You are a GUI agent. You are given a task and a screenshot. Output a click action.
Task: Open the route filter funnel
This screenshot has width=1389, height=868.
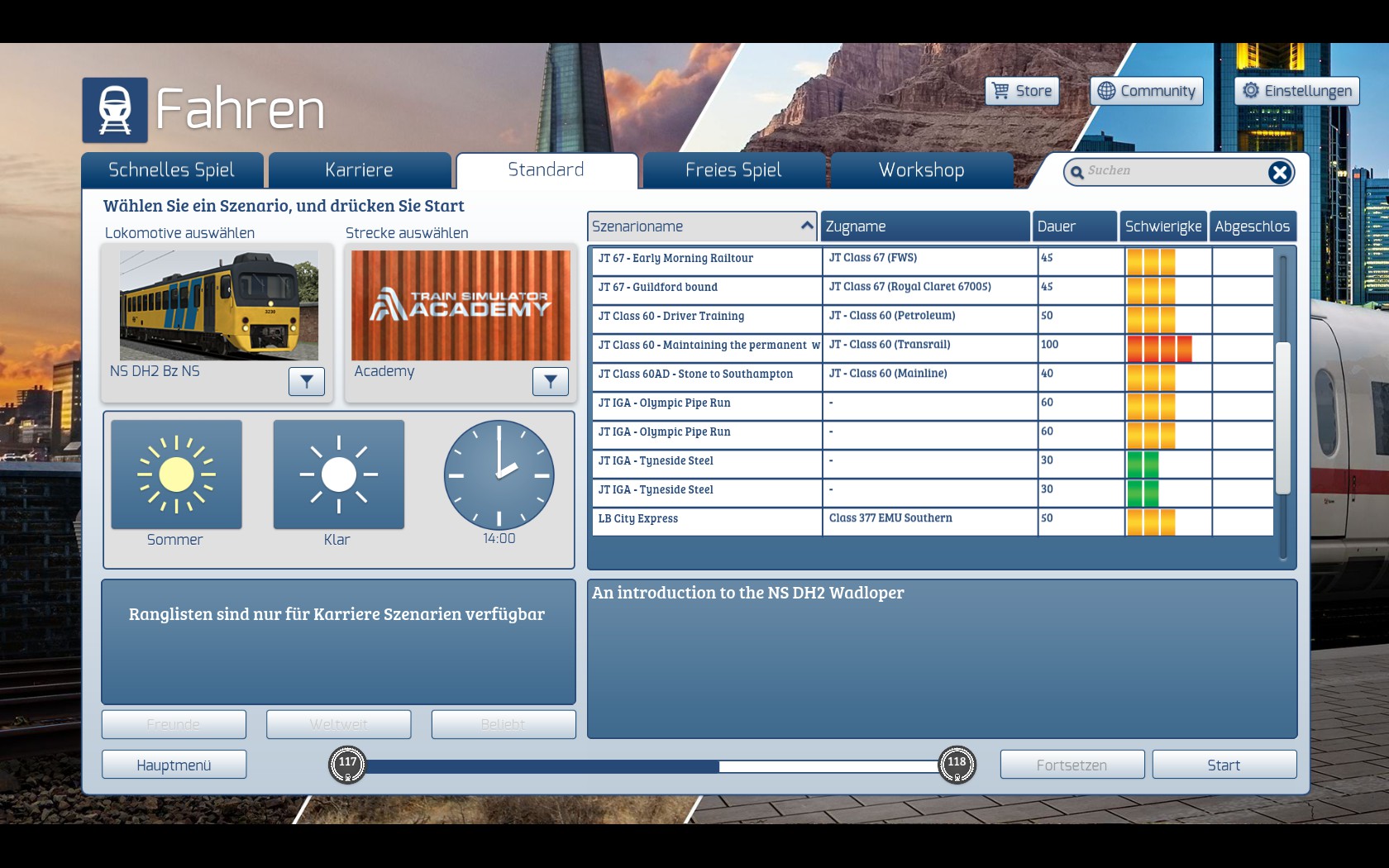pos(551,381)
